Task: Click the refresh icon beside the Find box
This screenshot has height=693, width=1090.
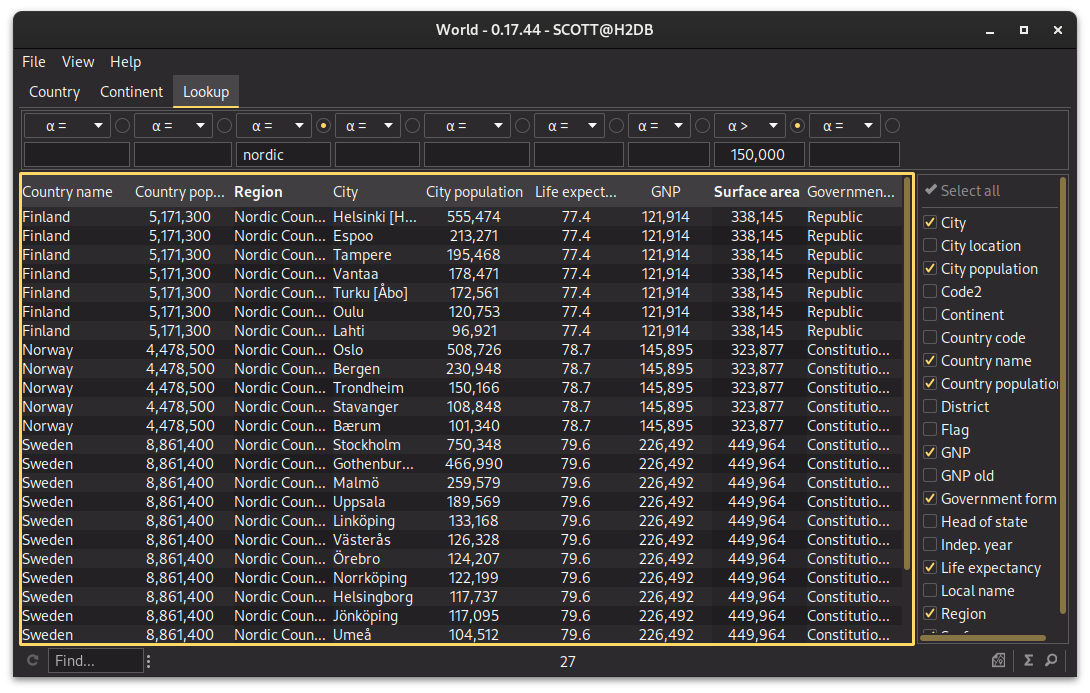Action: (x=33, y=661)
